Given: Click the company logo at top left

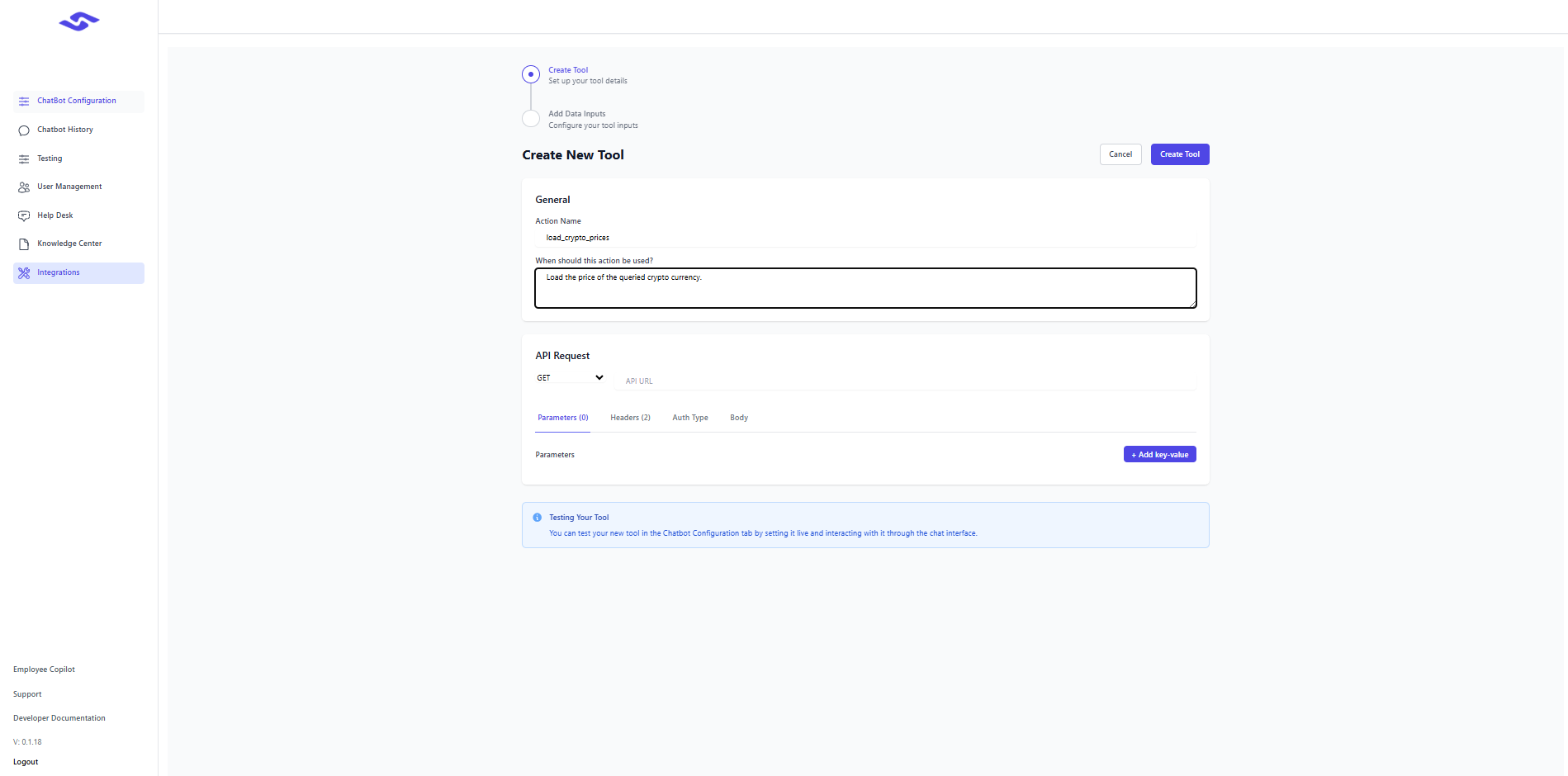Looking at the screenshot, I should pos(79,21).
